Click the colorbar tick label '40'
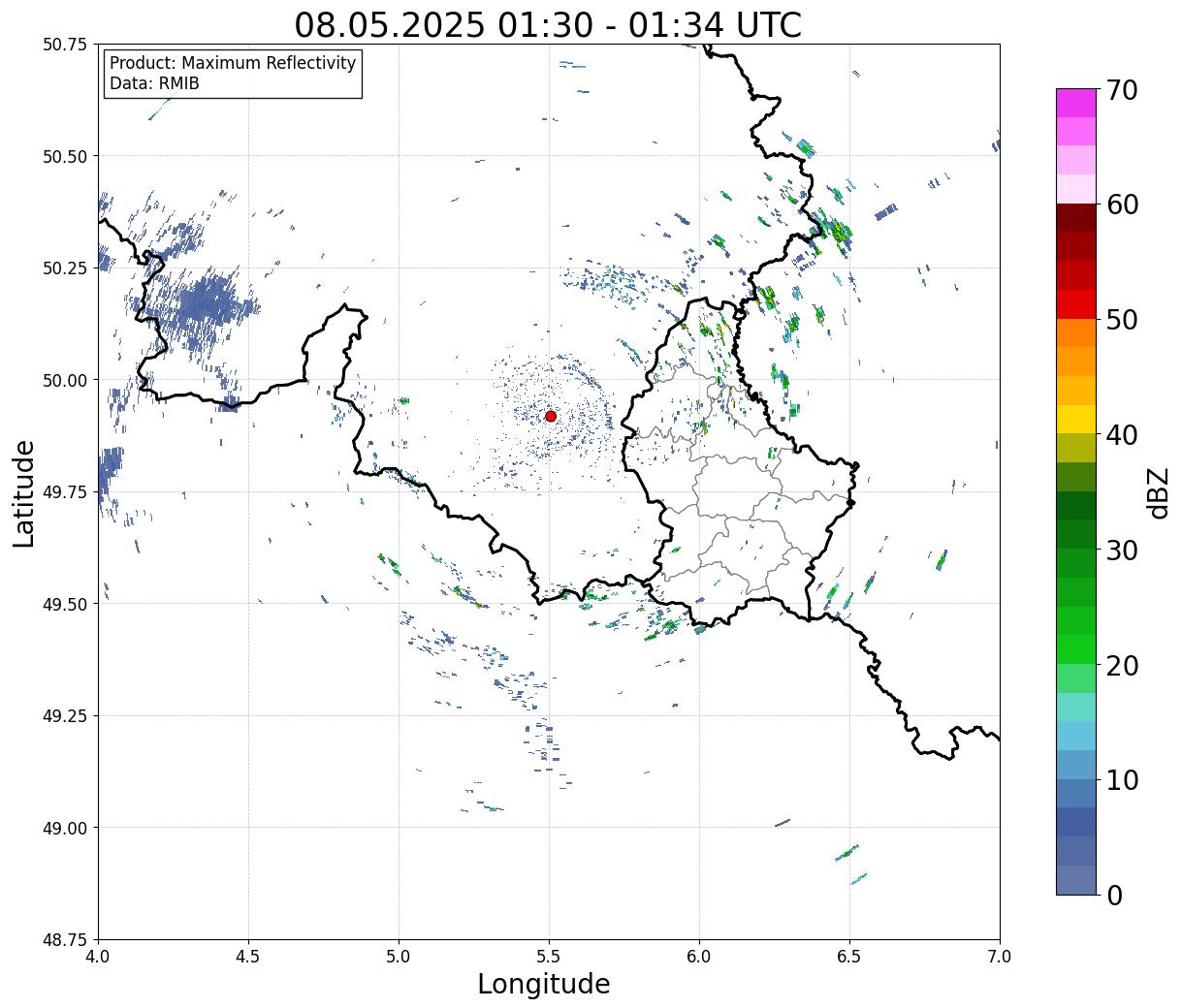 pyautogui.click(x=1122, y=435)
